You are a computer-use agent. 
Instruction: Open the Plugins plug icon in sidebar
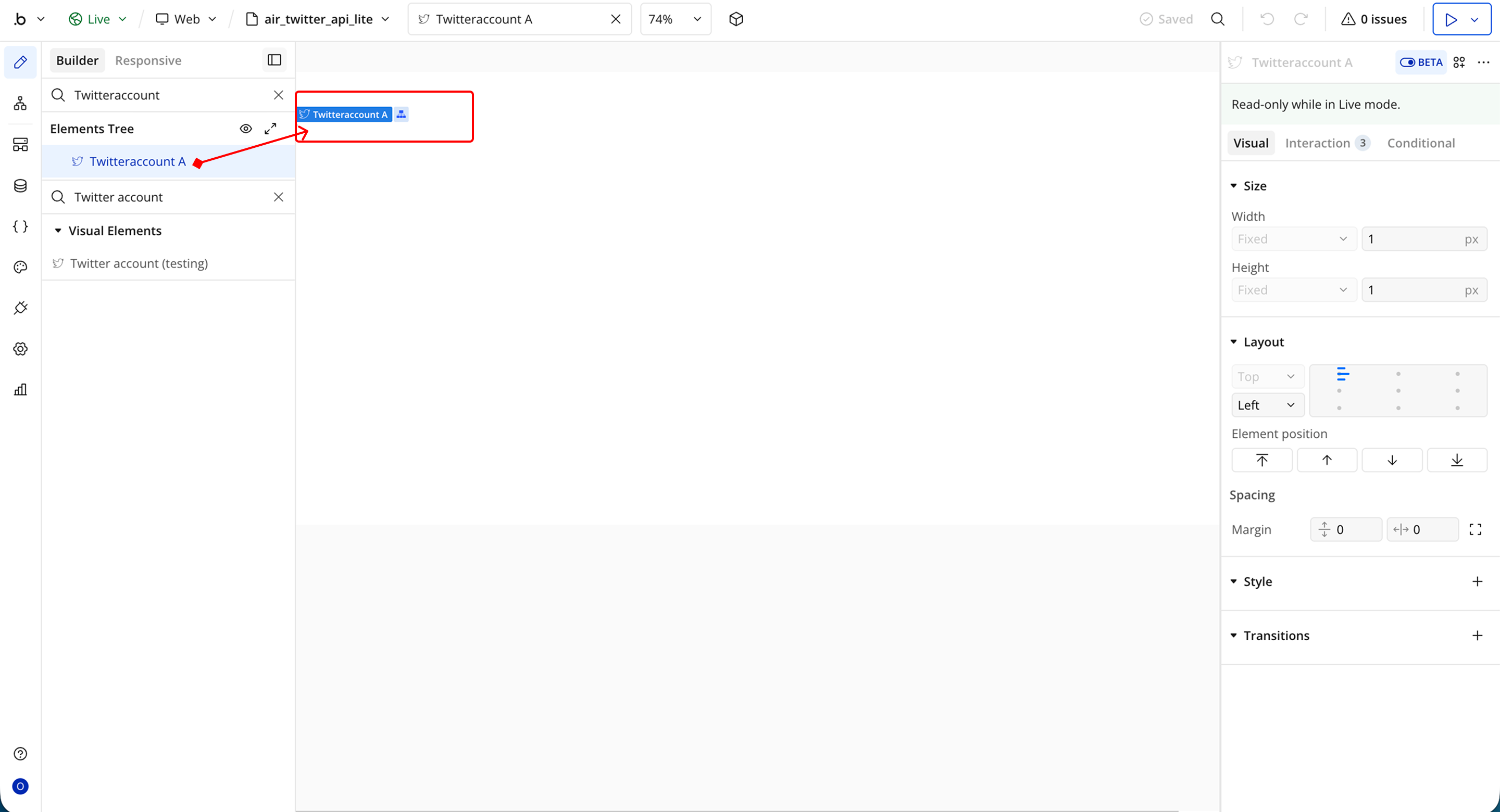click(20, 308)
